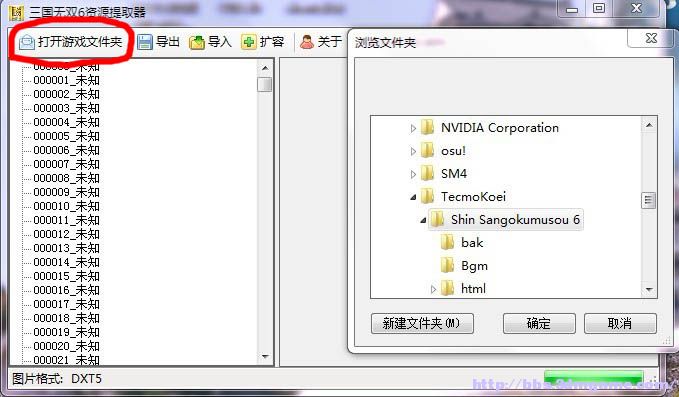Click the 确定 confirm button
679x397 pixels.
click(539, 323)
